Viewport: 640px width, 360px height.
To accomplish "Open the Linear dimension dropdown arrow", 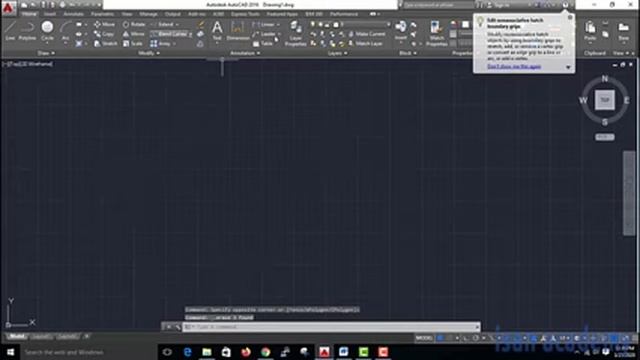I will point(278,24).
